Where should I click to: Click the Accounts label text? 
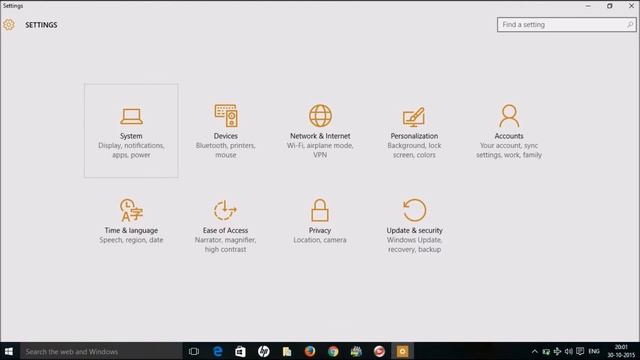509,136
